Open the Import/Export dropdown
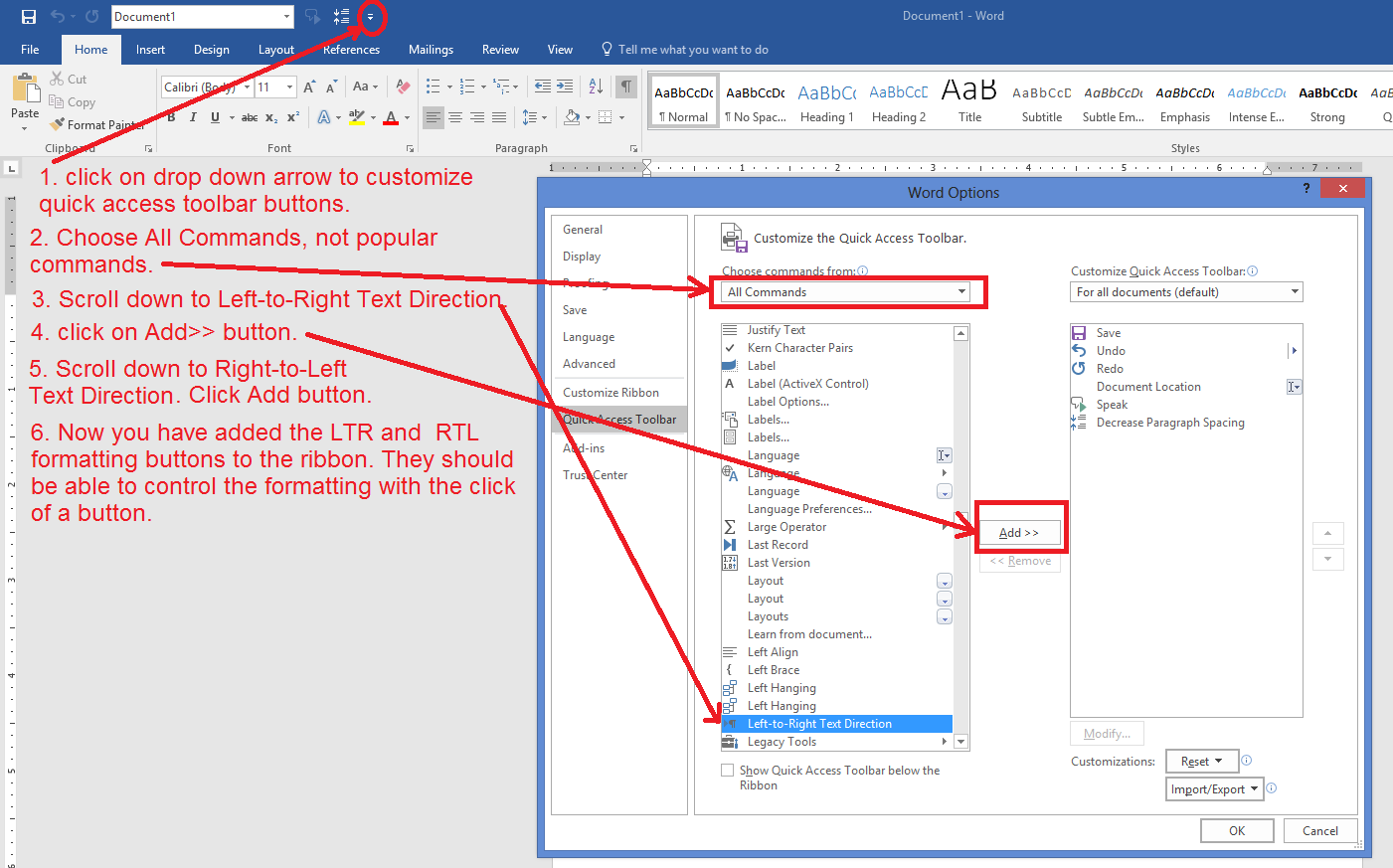1393x868 pixels. pos(1215,789)
